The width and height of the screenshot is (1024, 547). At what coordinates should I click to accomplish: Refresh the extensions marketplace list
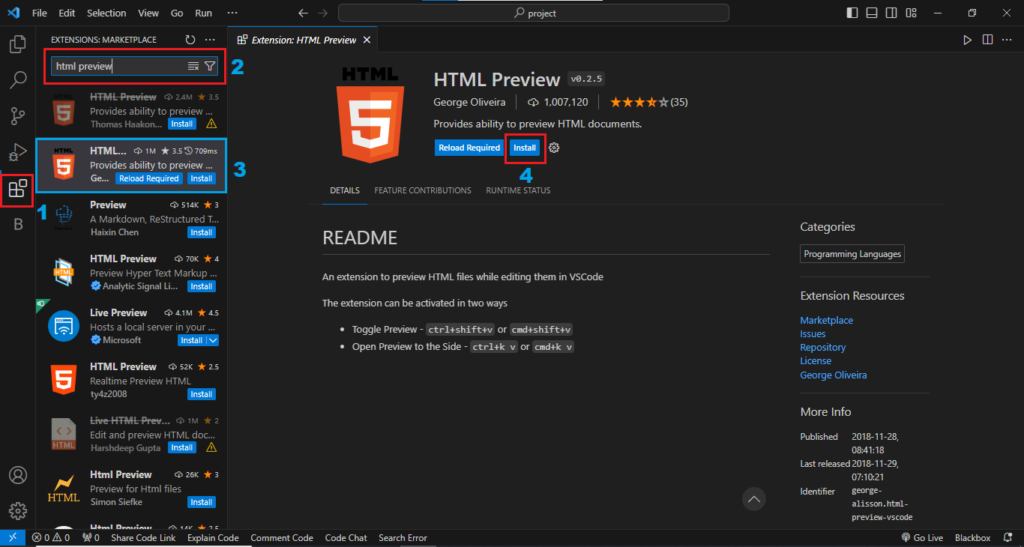190,40
